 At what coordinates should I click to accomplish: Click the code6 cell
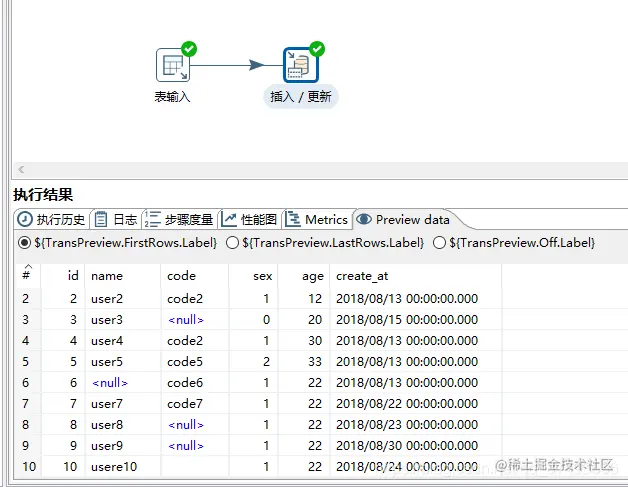tap(195, 382)
